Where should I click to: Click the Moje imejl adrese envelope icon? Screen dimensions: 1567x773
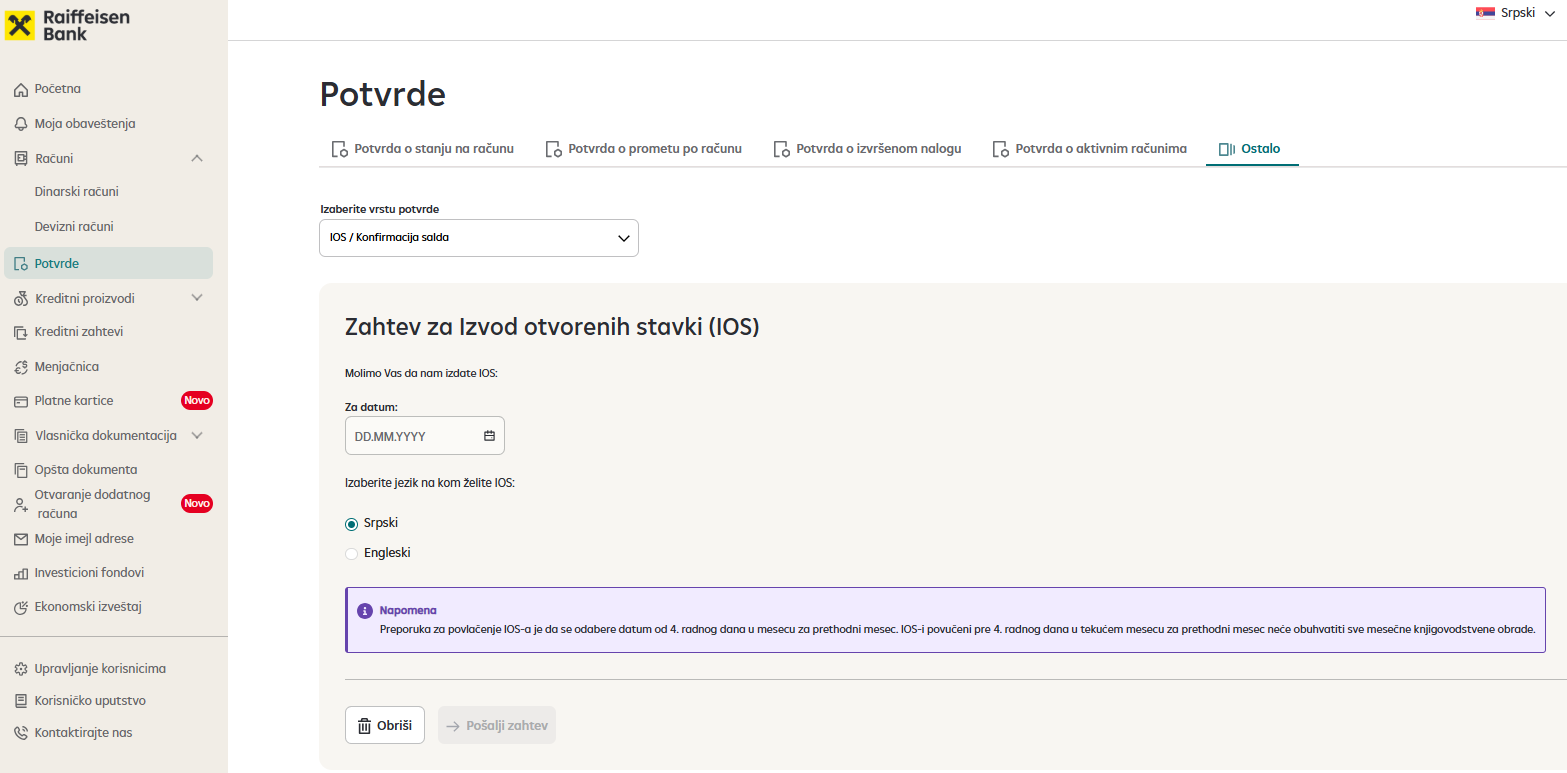point(21,539)
